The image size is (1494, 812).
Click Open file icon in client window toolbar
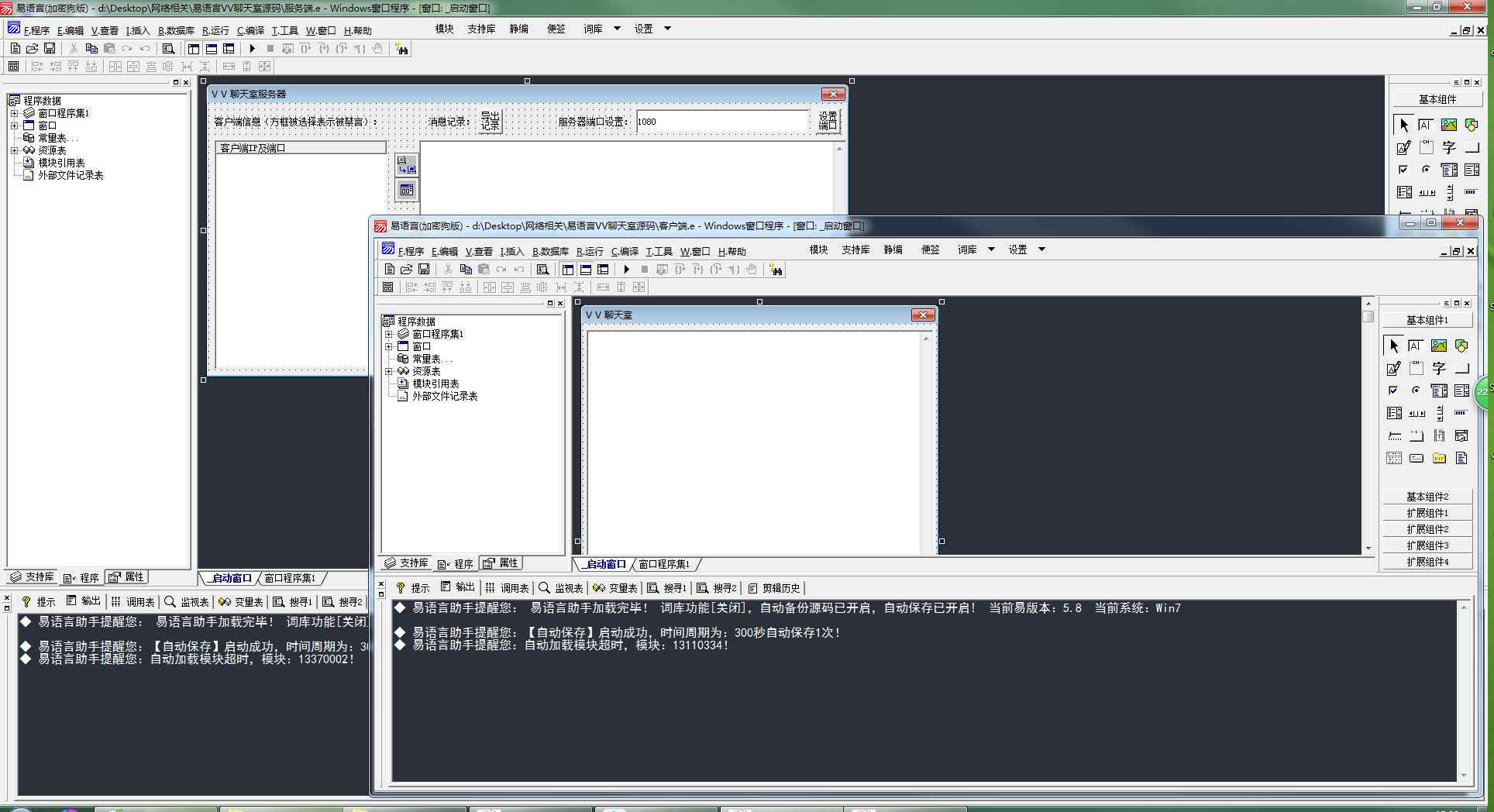point(407,269)
